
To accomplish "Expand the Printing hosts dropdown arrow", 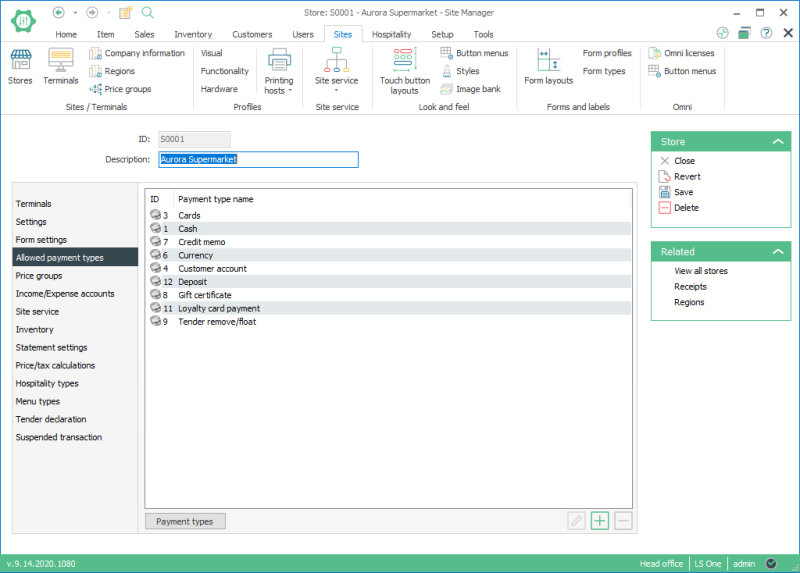I will [x=290, y=91].
